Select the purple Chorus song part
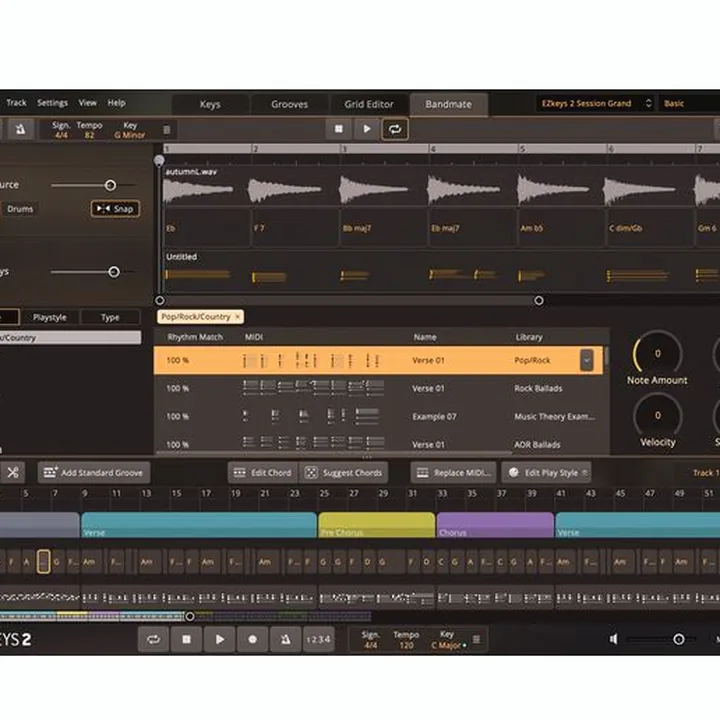Screen dimensions: 720x720 495,525
